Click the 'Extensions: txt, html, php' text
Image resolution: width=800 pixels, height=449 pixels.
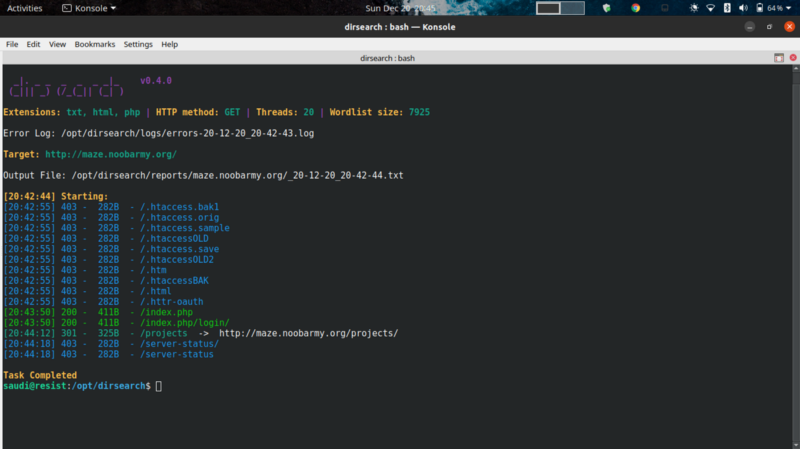coord(71,112)
